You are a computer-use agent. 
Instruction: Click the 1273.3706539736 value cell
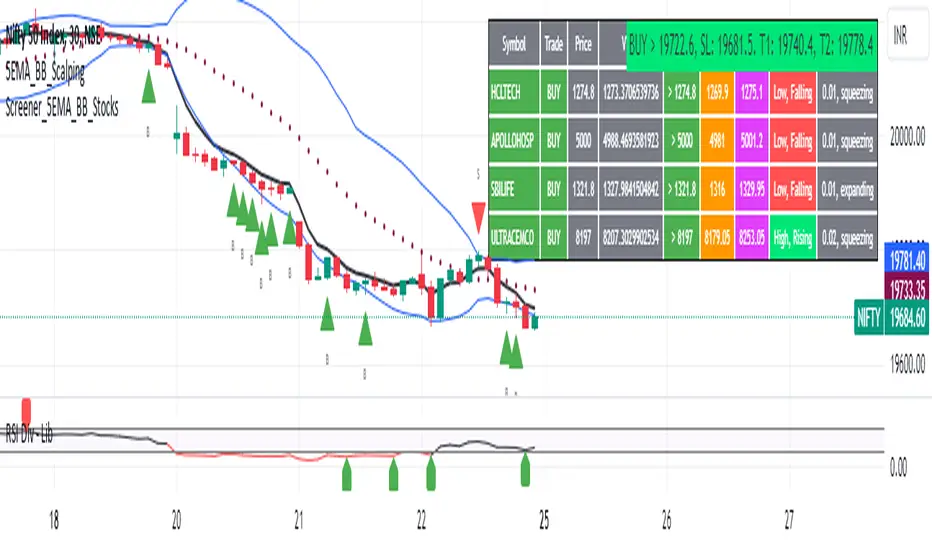click(631, 92)
